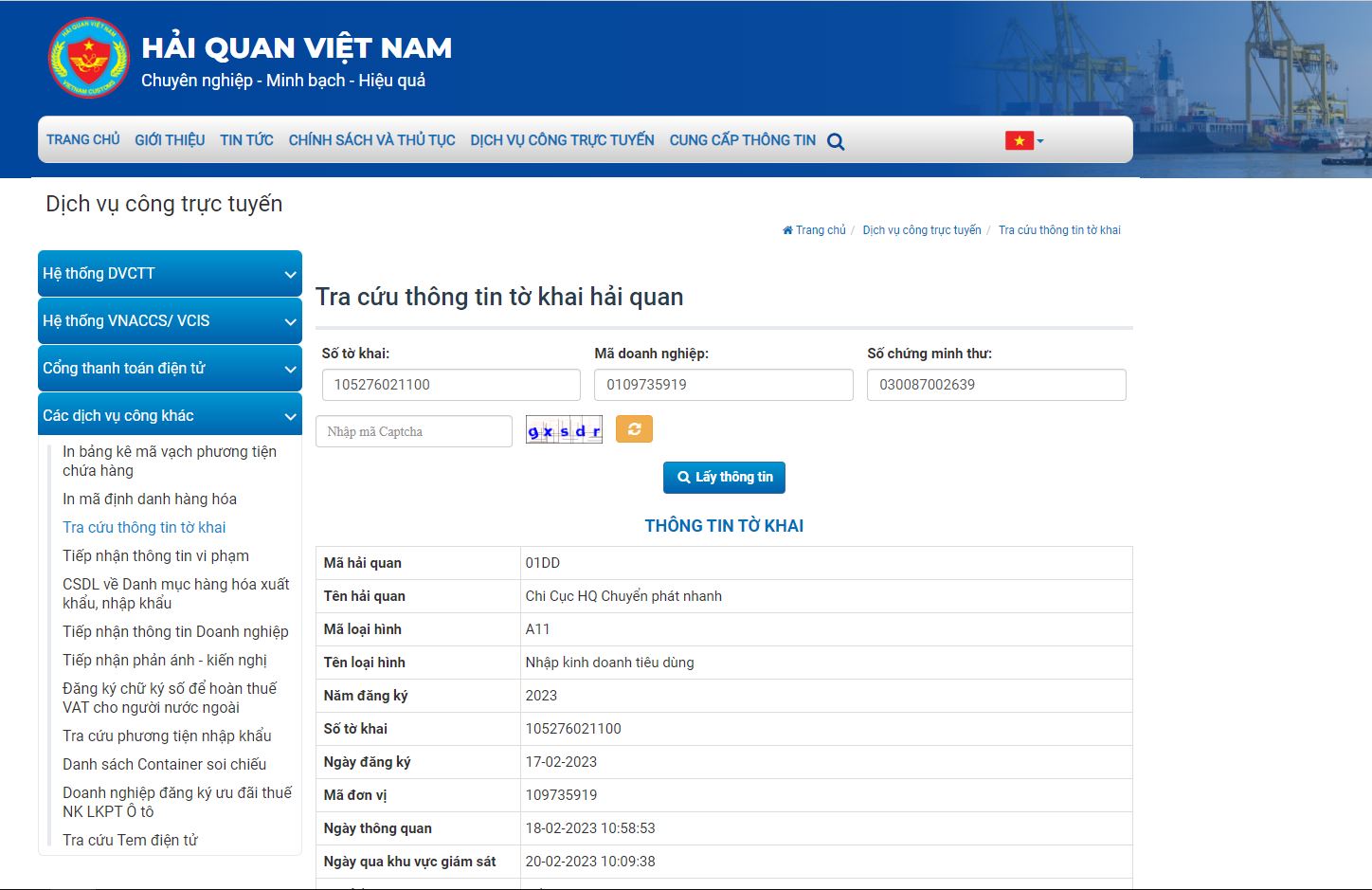
Task: Select Tra cứu thông tin tờ khai sidebar link
Action: (144, 527)
